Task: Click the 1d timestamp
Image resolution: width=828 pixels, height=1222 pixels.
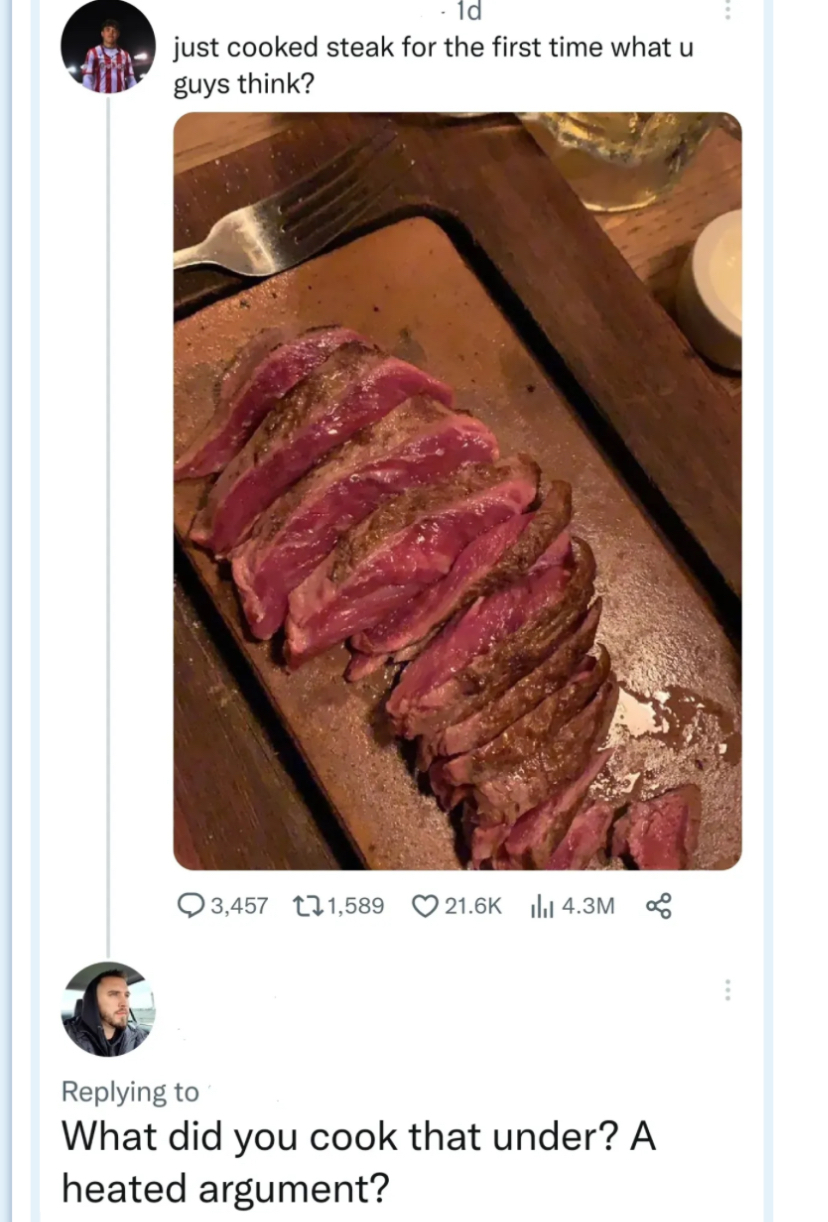Action: (x=468, y=12)
